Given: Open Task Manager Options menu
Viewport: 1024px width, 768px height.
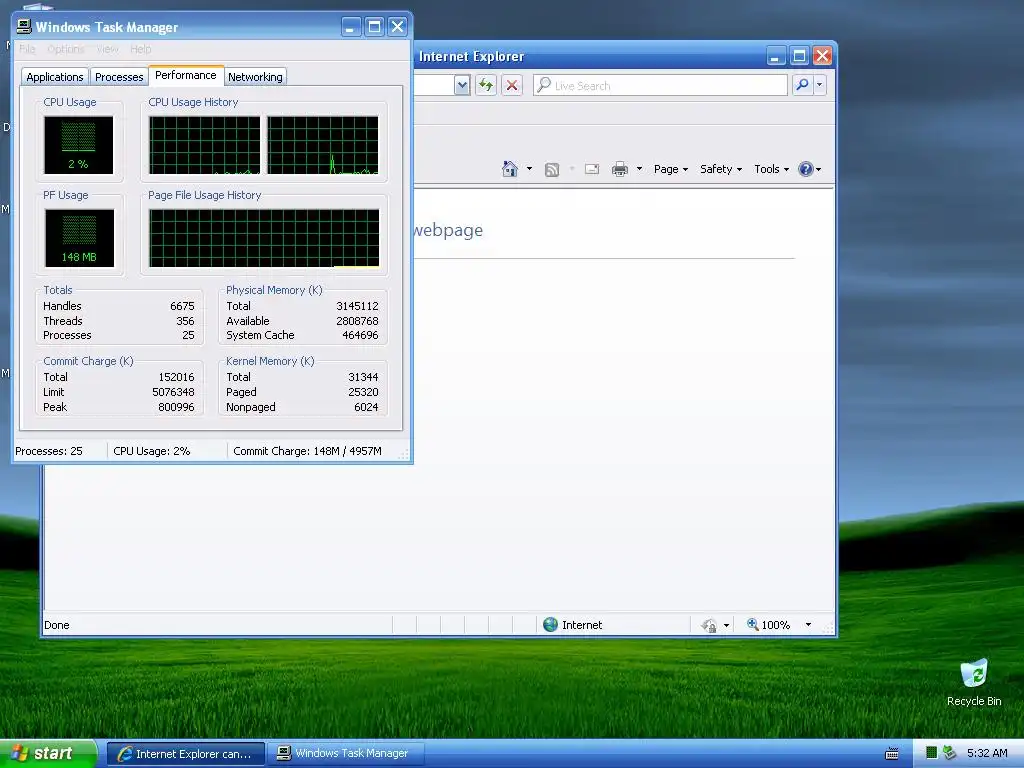Looking at the screenshot, I should pyautogui.click(x=65, y=49).
